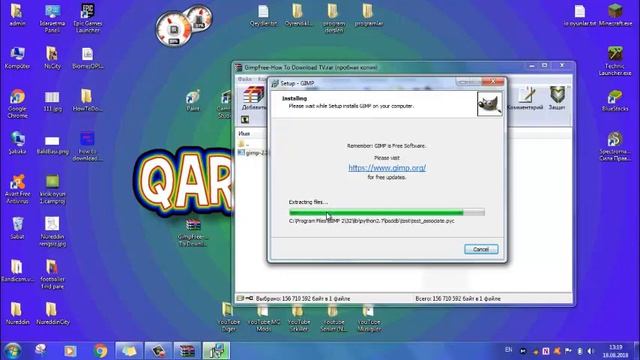The height and width of the screenshot is (360, 640).
Task: Click the Windows Start button
Action: click(x=12, y=351)
